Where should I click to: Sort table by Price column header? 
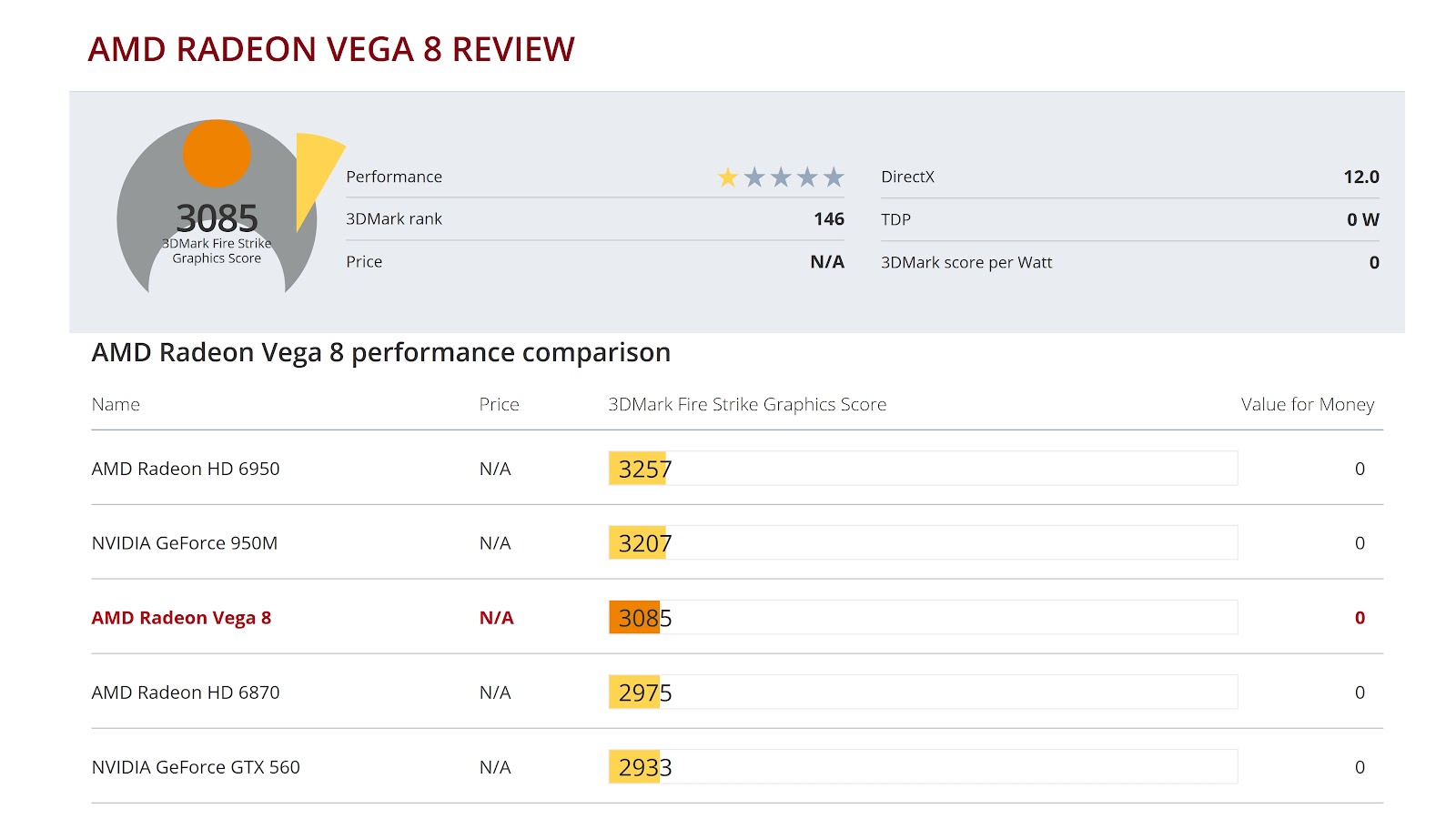[500, 404]
